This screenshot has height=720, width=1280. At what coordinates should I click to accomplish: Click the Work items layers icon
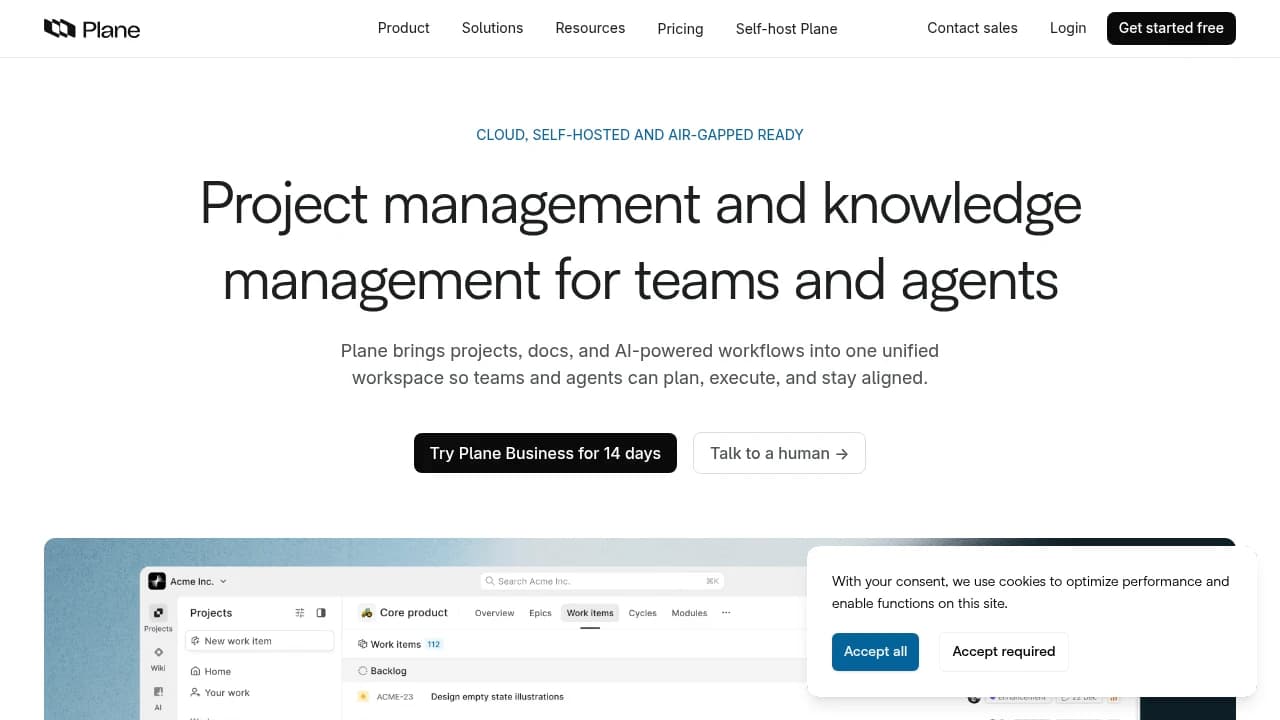[x=362, y=644]
